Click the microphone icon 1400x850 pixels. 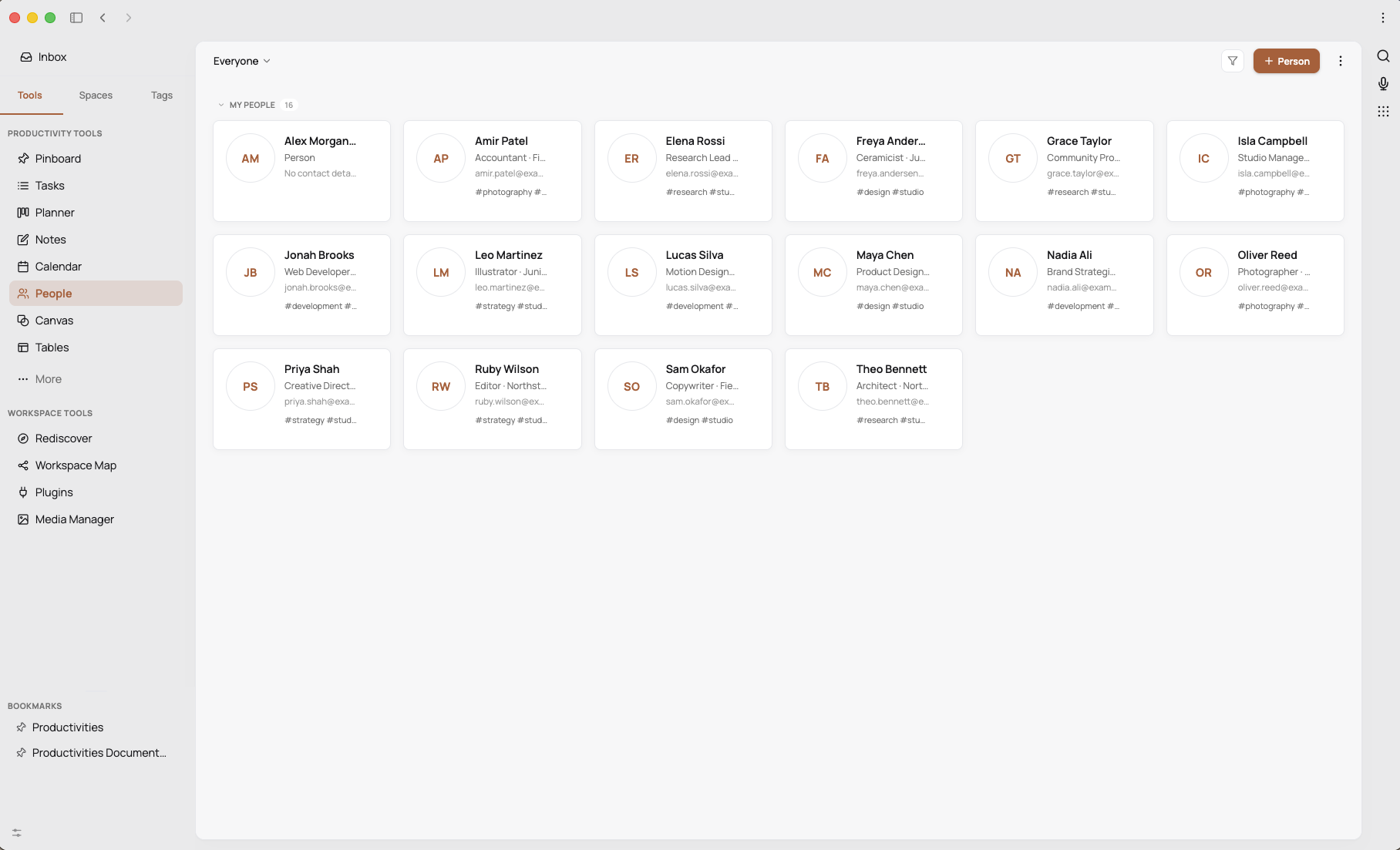coord(1383,84)
